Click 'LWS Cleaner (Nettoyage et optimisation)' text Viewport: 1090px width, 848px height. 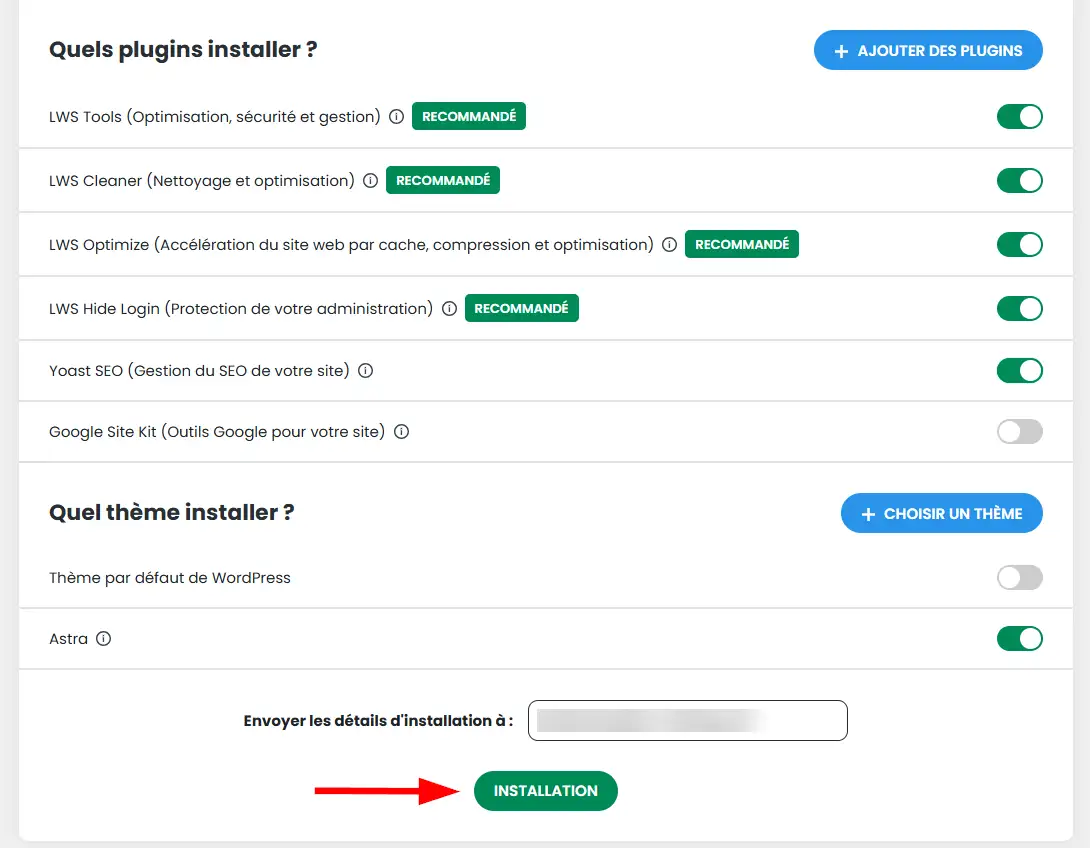(202, 181)
